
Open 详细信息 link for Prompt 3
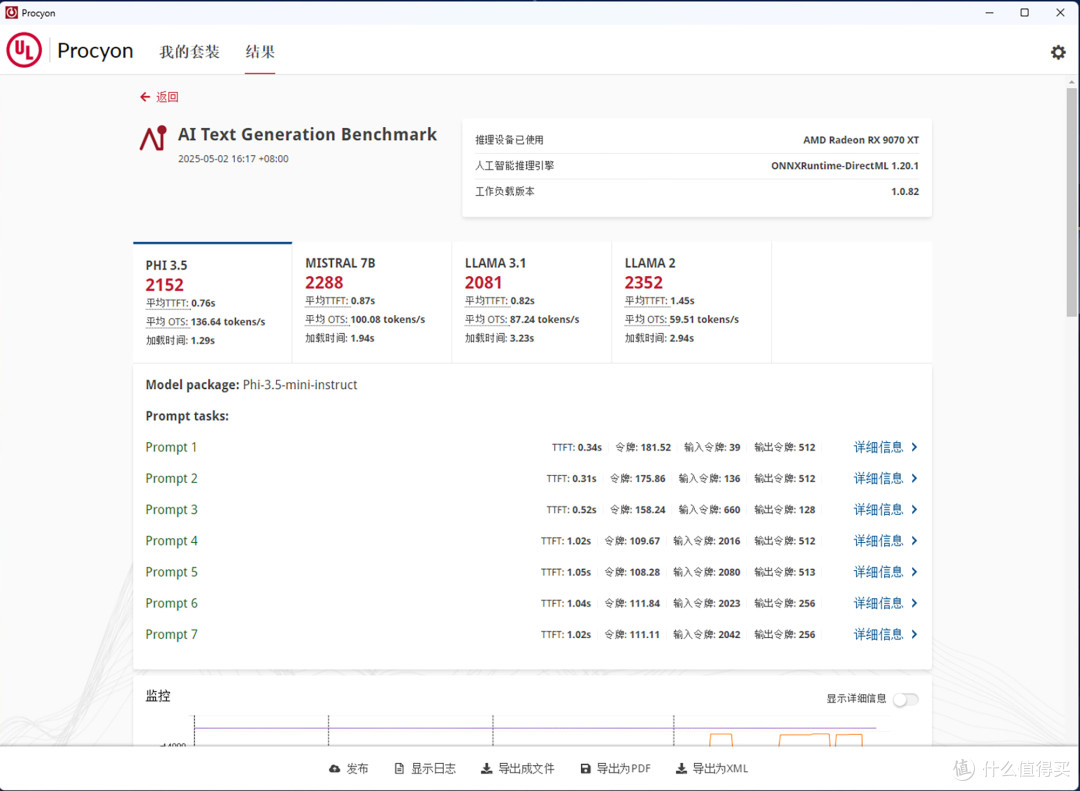tap(878, 509)
